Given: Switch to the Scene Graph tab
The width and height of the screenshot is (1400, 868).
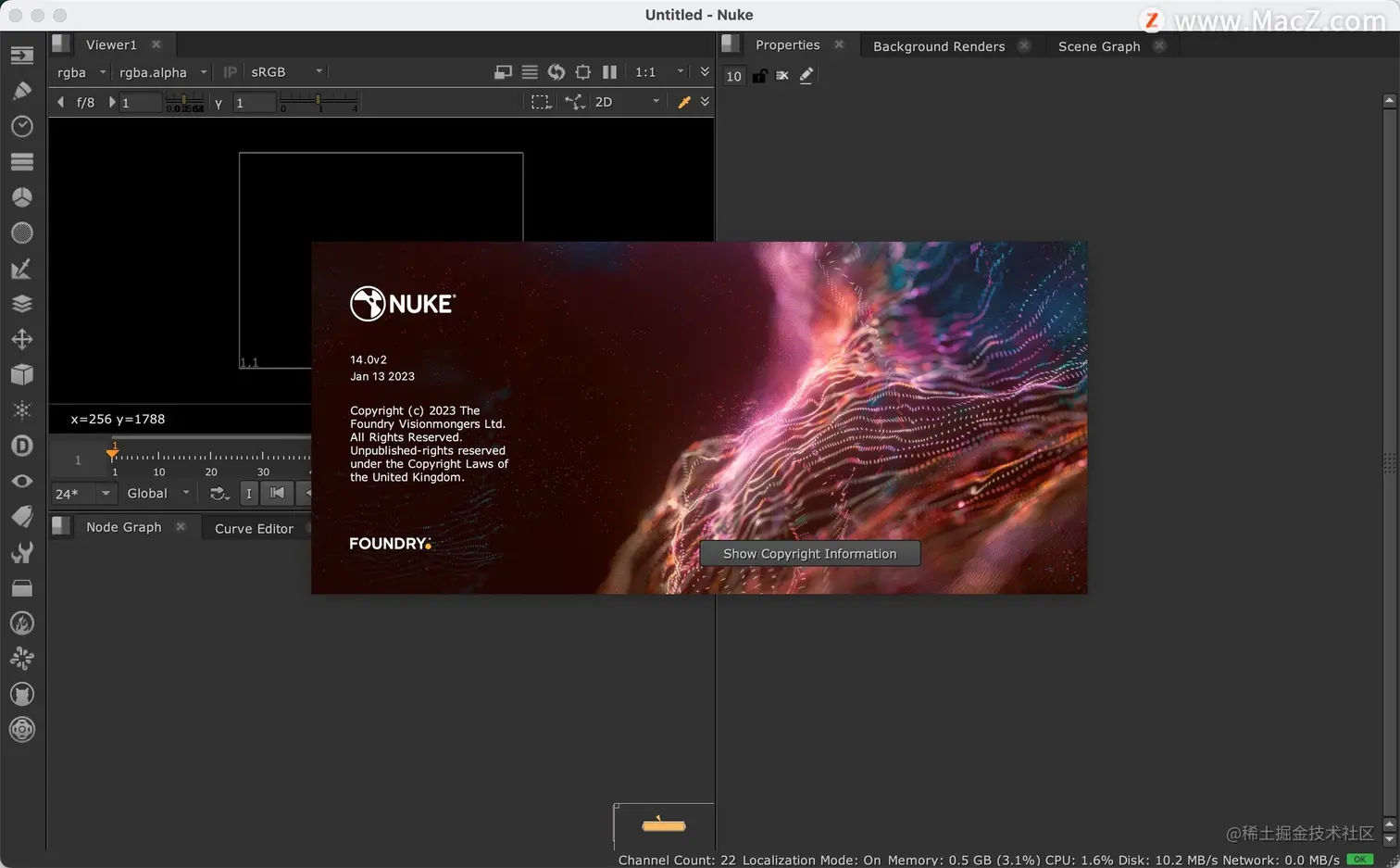Looking at the screenshot, I should pos(1099,46).
